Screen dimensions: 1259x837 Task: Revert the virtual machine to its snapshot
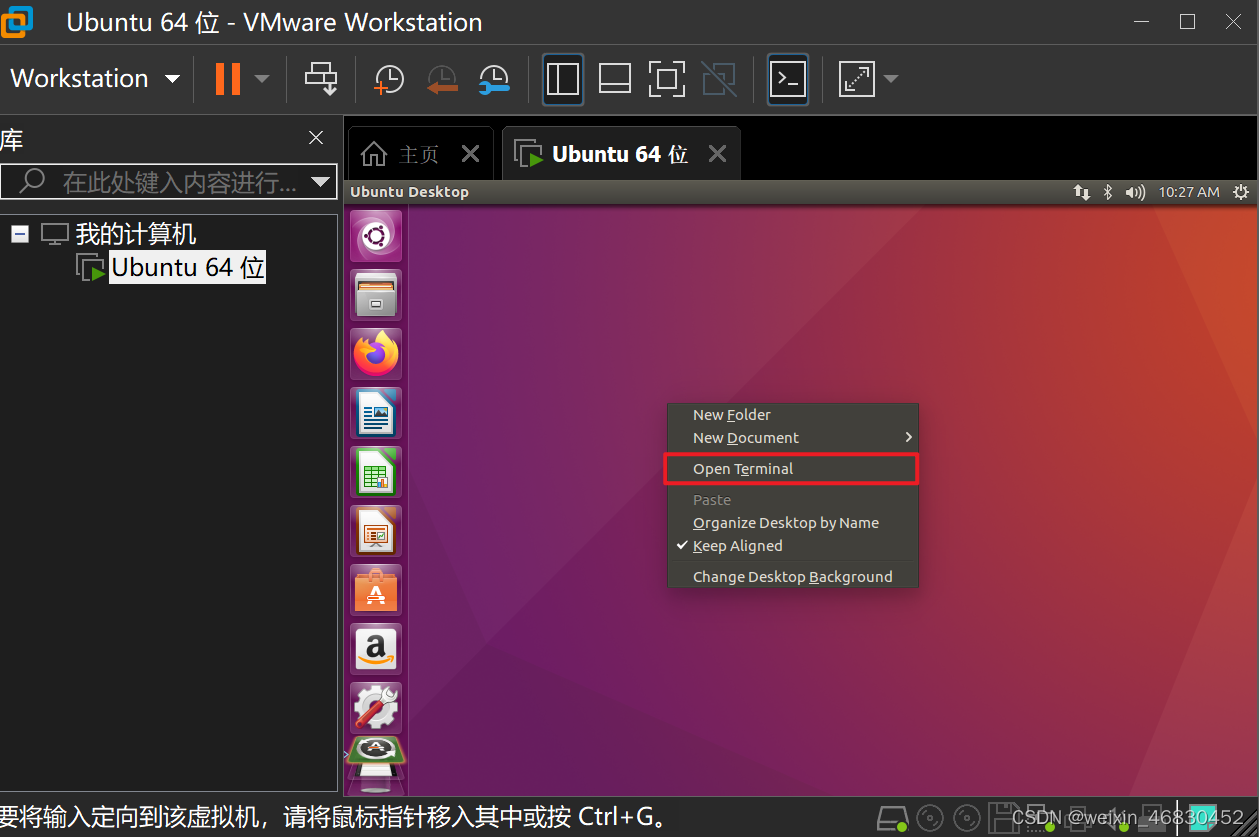(x=441, y=79)
